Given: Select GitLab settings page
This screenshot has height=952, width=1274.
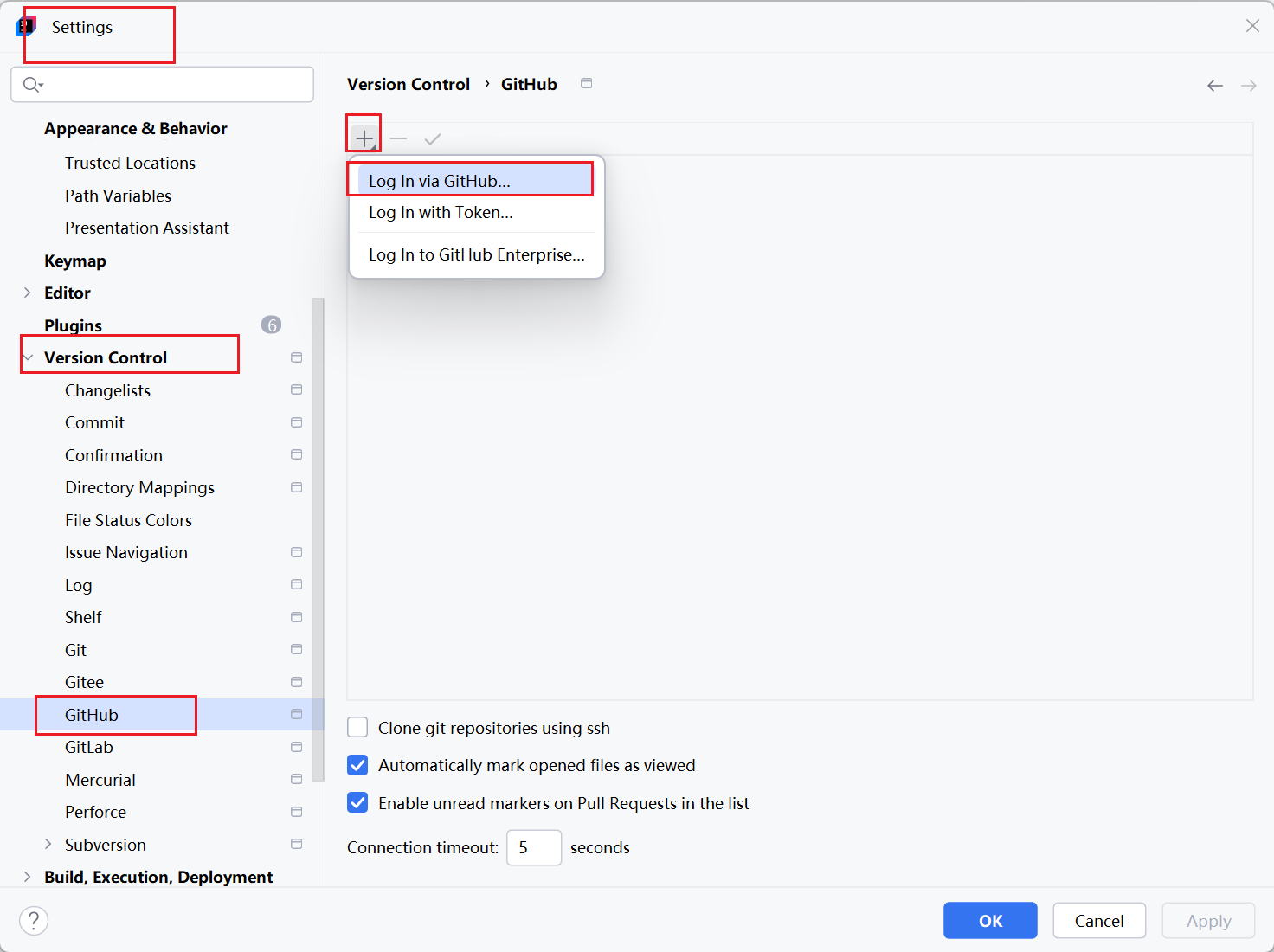Looking at the screenshot, I should (x=88, y=747).
